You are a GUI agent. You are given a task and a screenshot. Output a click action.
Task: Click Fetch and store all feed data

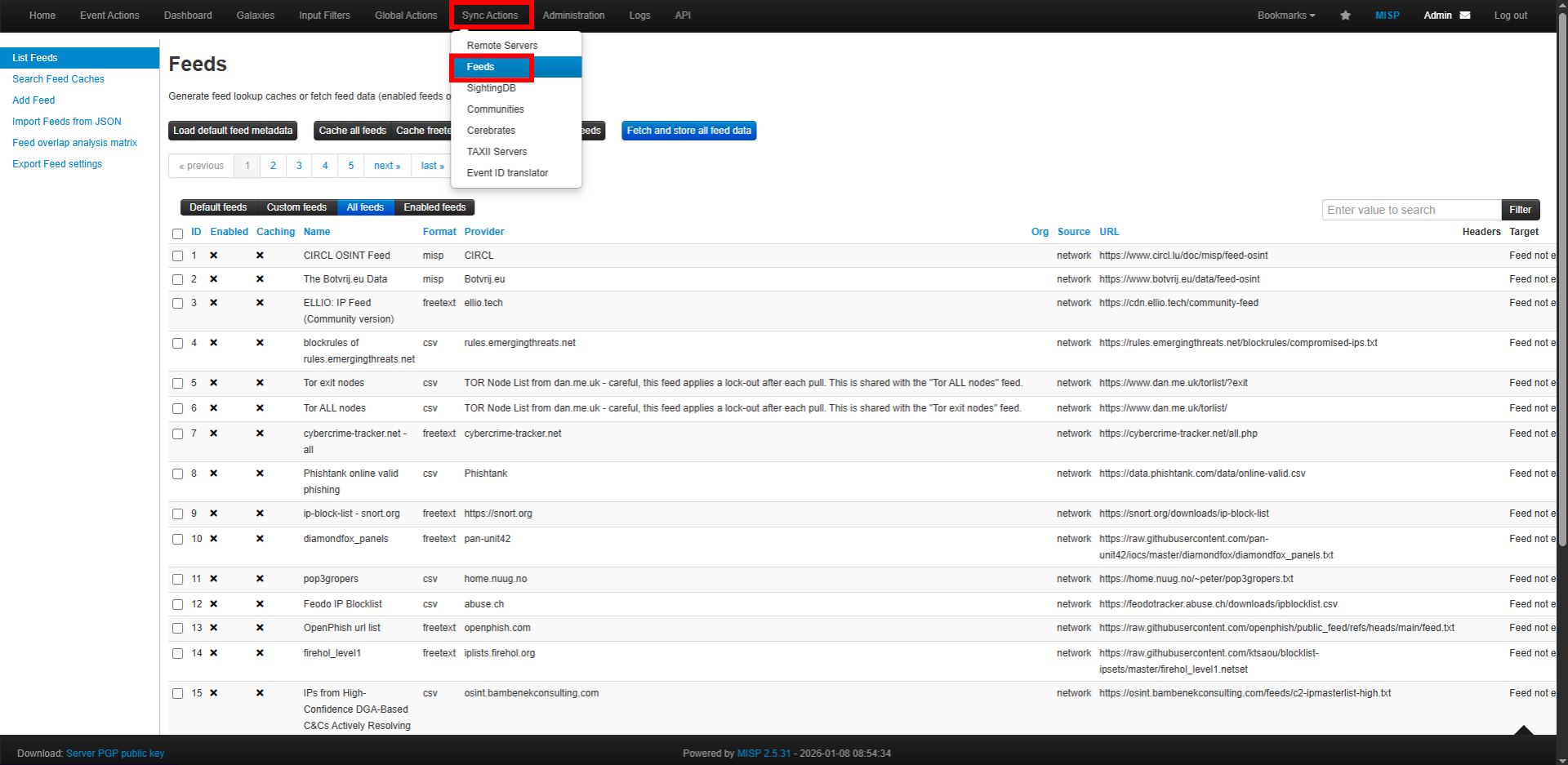point(688,131)
